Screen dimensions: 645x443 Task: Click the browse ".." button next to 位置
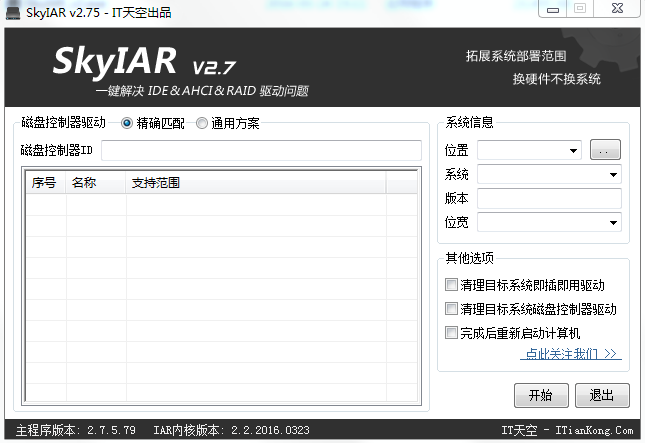(605, 150)
